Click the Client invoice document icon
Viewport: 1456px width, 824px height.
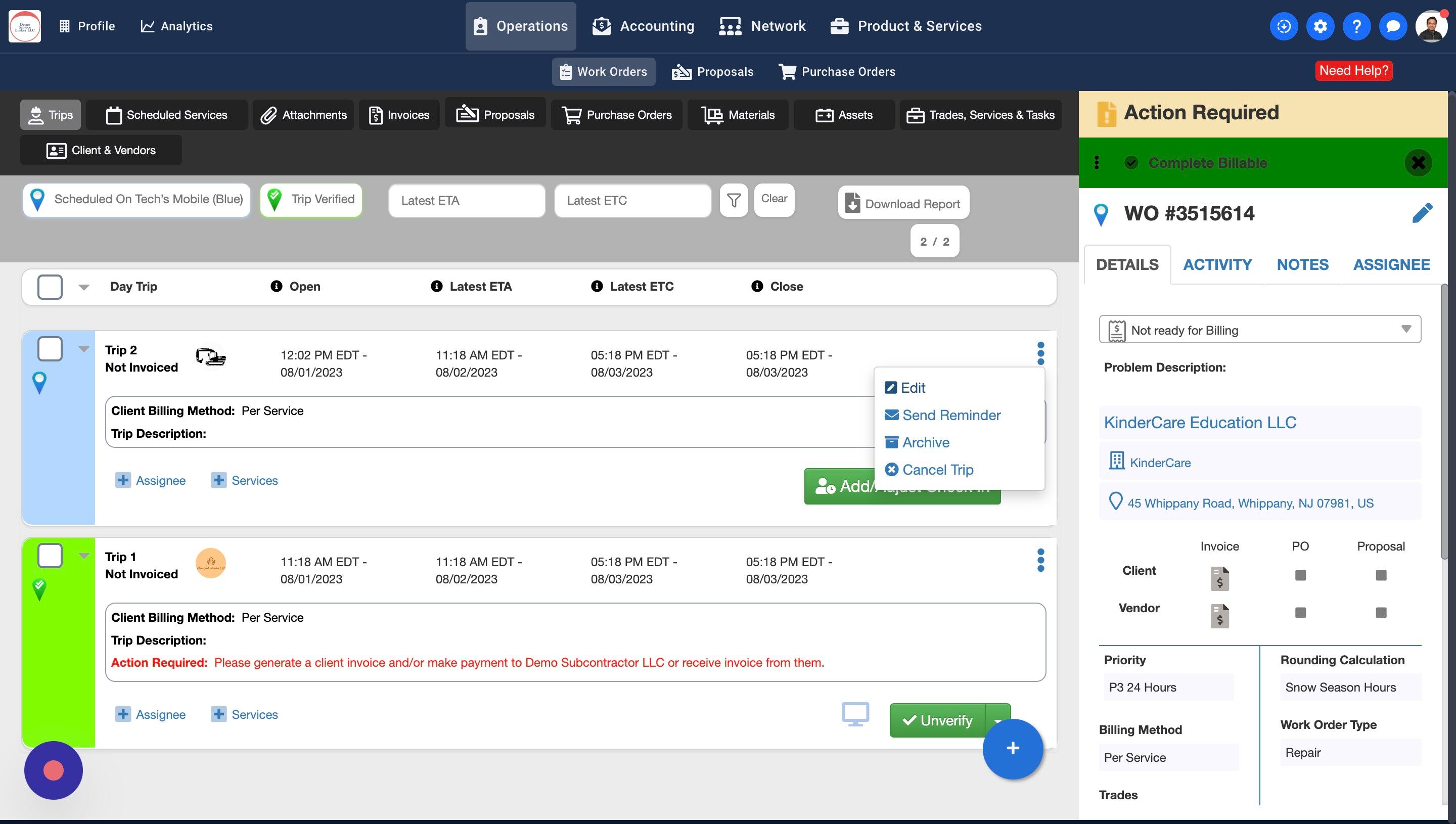pos(1219,578)
